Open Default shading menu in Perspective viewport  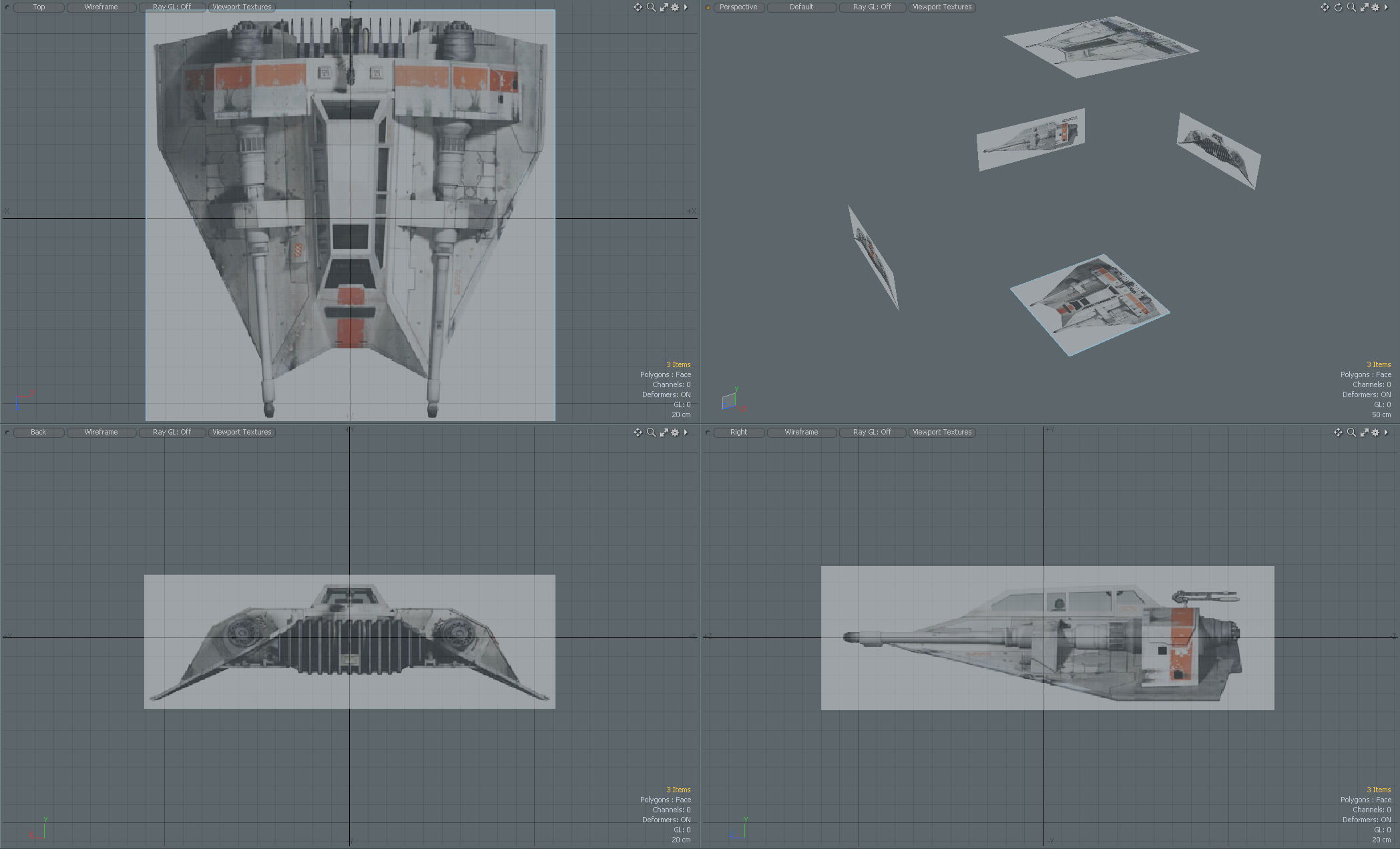pos(801,7)
